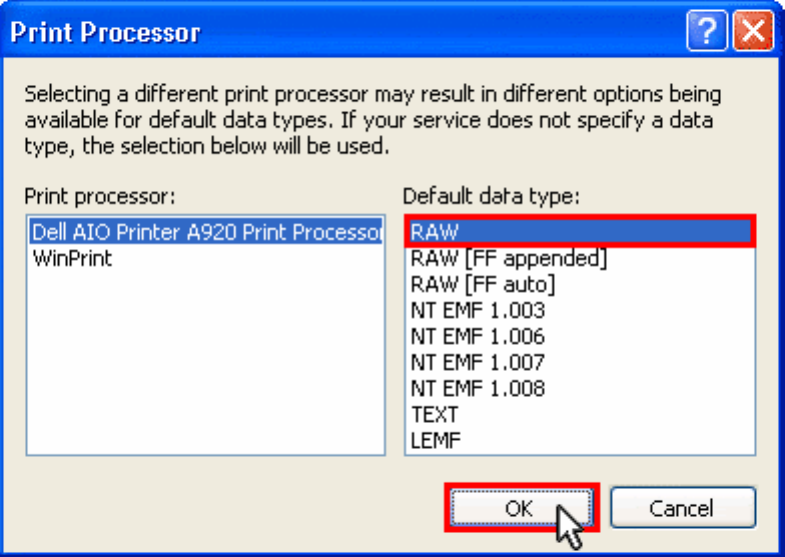Click the "Default data type:" label
Screen dimensions: 785x557
click(x=491, y=196)
